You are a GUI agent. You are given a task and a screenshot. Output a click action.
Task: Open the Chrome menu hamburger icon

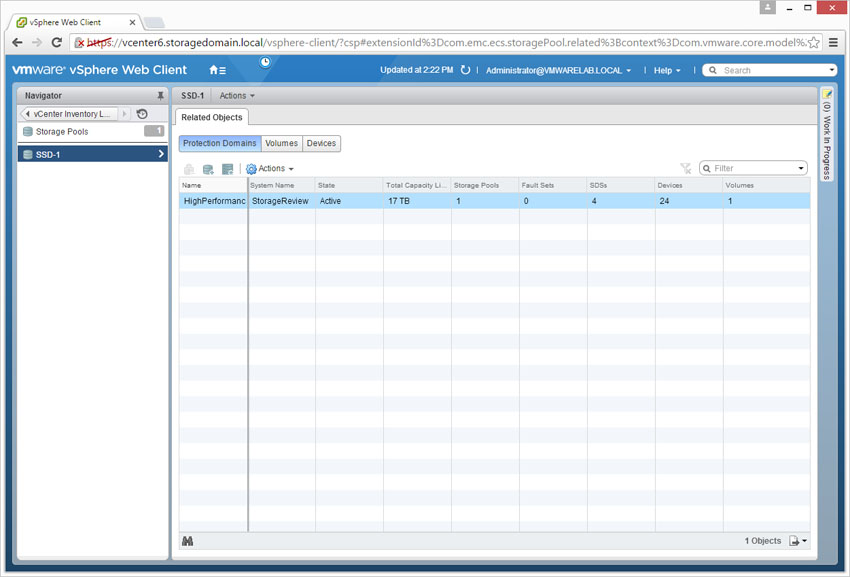pos(834,42)
